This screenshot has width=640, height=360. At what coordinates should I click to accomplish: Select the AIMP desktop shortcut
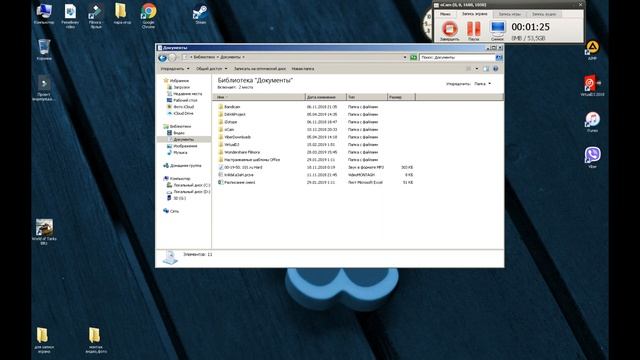pos(592,50)
